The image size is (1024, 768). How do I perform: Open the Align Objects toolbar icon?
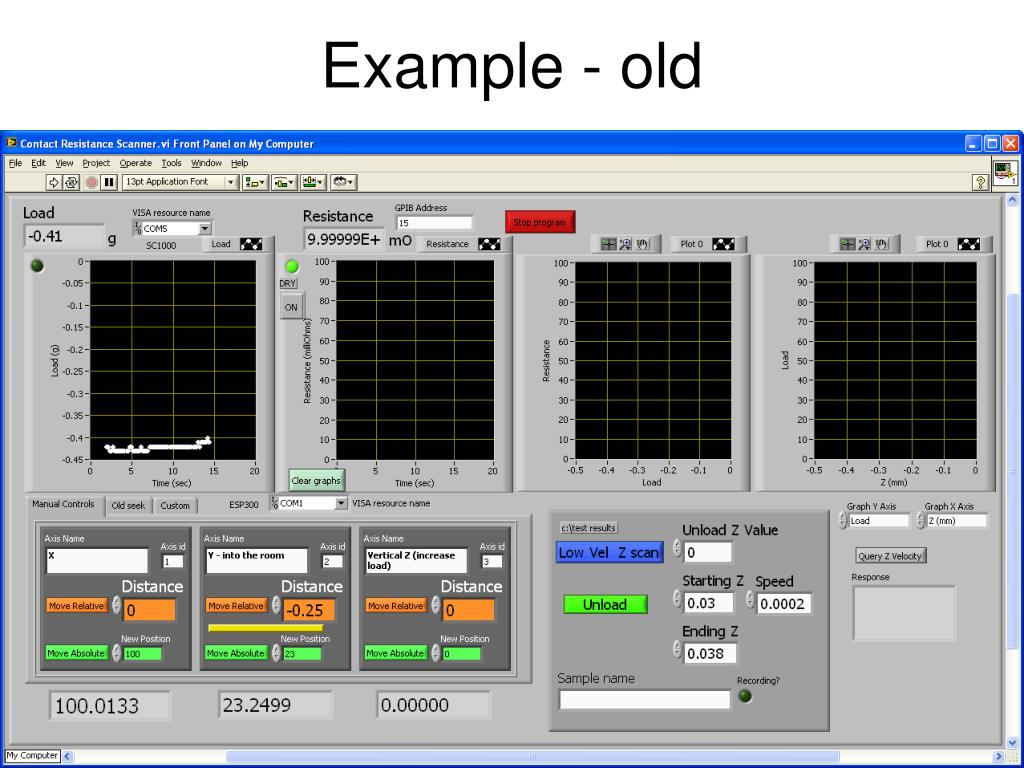(255, 182)
